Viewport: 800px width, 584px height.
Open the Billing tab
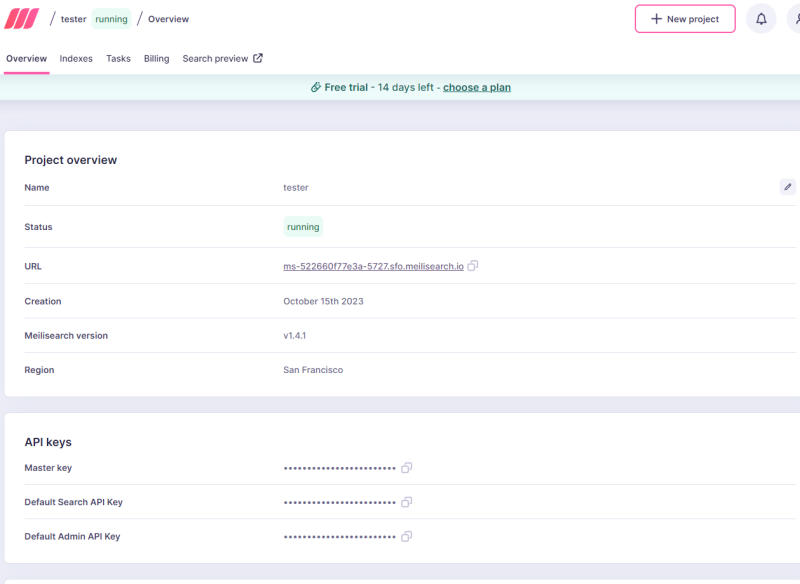157,59
